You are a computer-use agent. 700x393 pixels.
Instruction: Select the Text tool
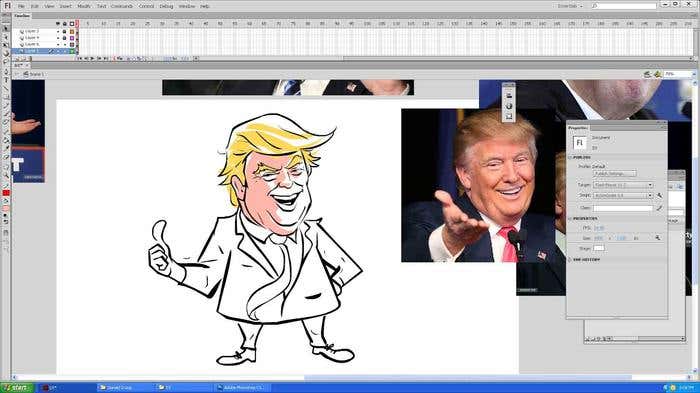(x=6, y=80)
